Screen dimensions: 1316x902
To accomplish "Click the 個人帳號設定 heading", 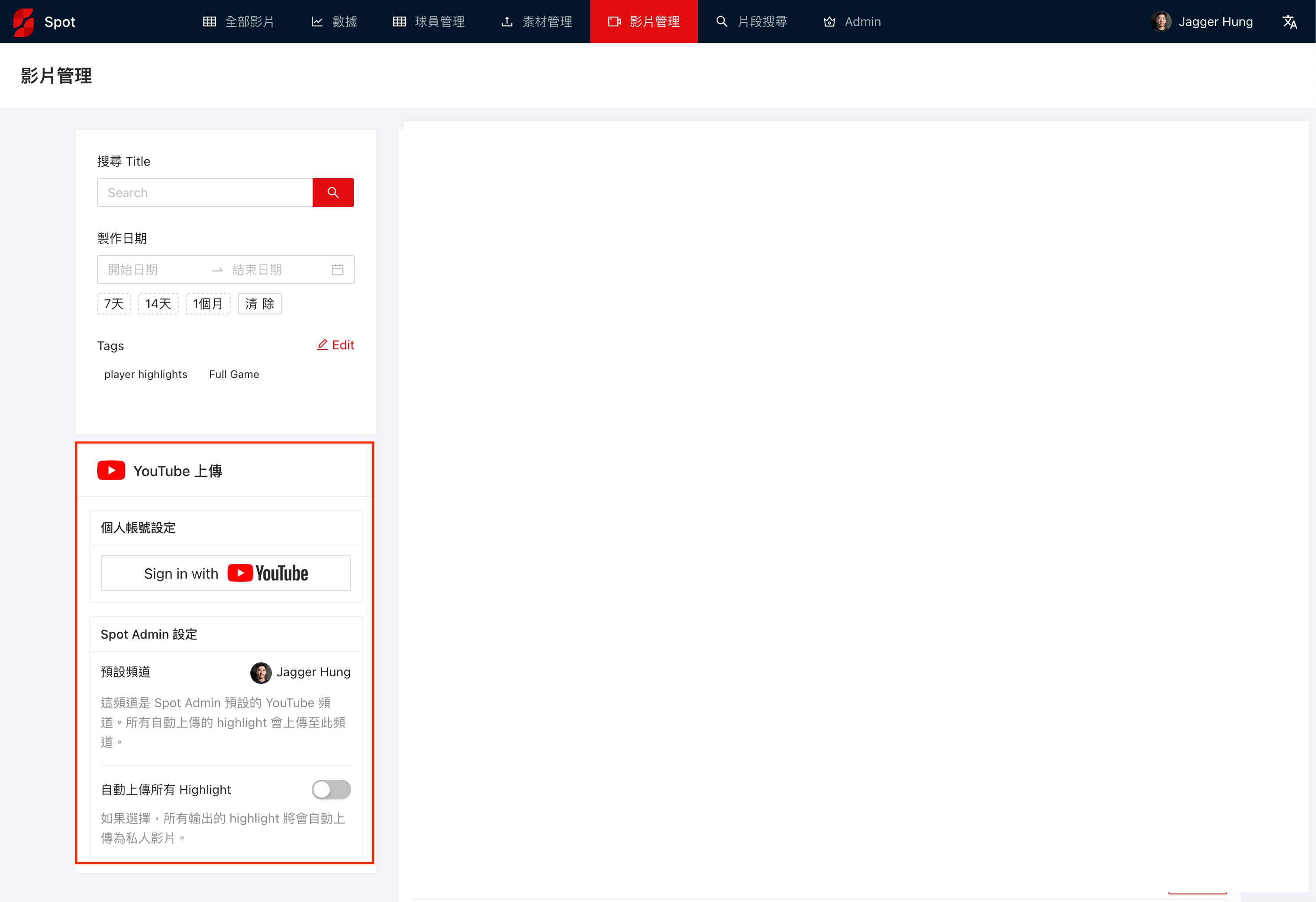I will point(138,528).
